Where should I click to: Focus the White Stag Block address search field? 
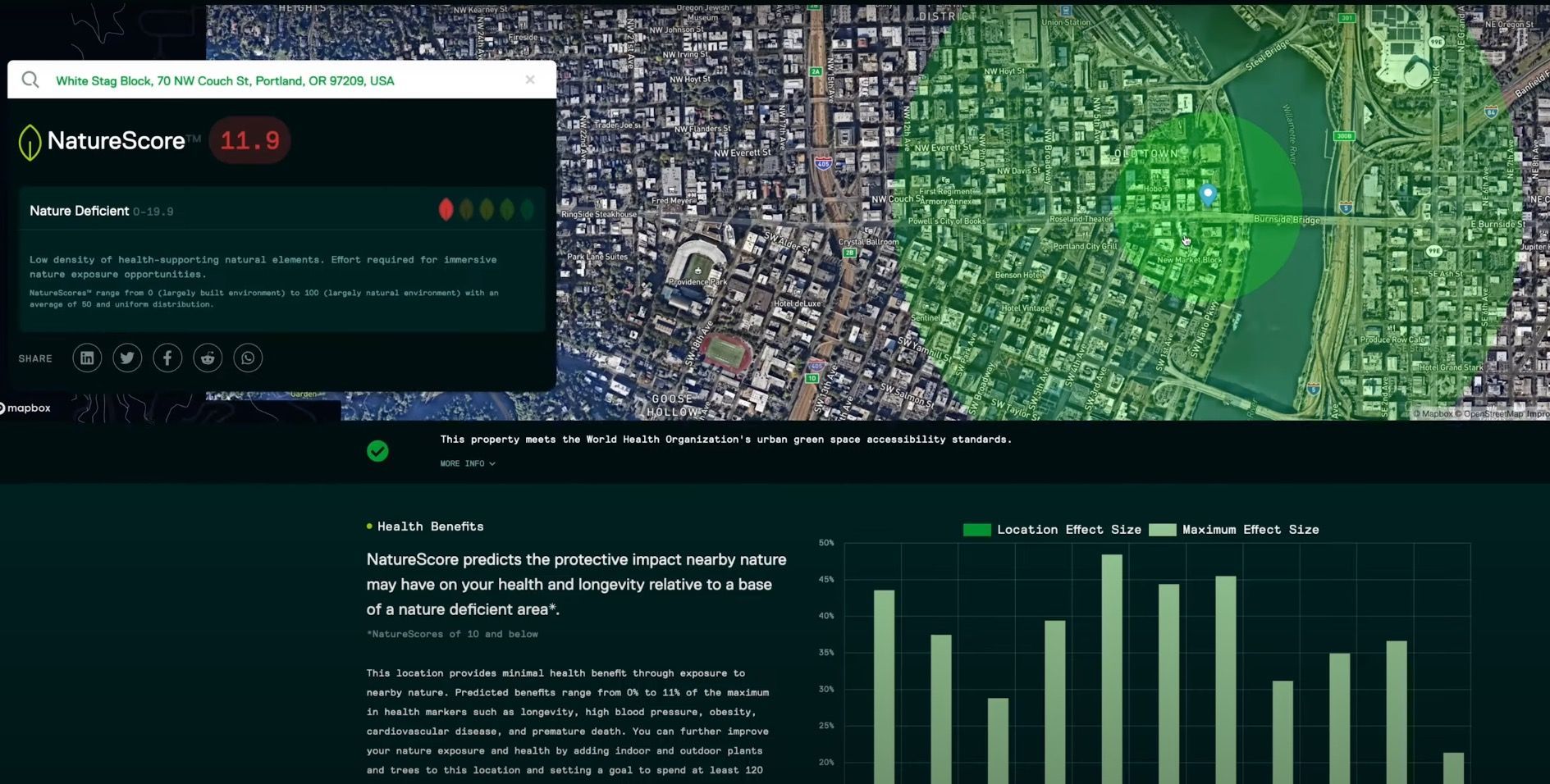click(282, 80)
